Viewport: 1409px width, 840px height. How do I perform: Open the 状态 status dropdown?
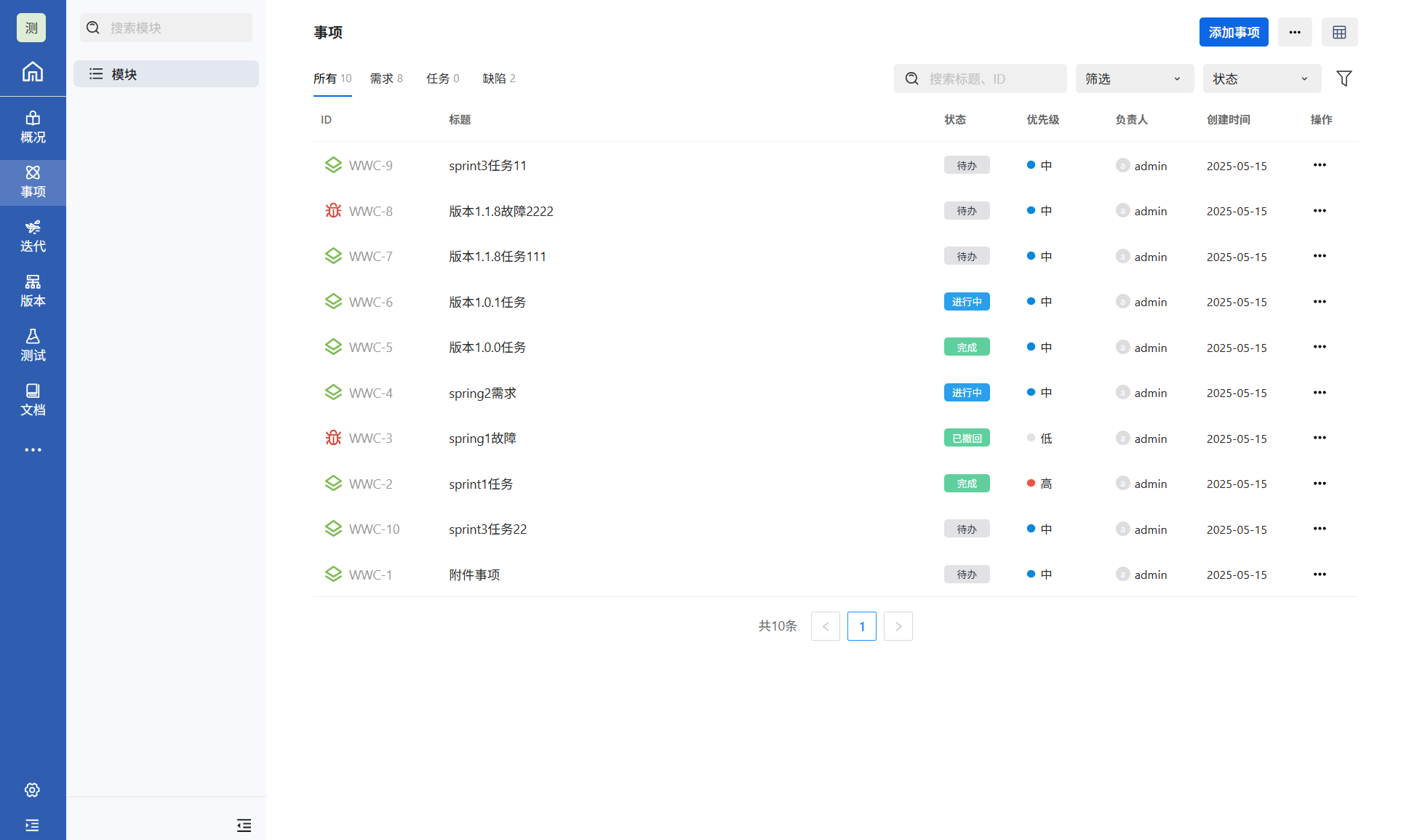[1261, 79]
